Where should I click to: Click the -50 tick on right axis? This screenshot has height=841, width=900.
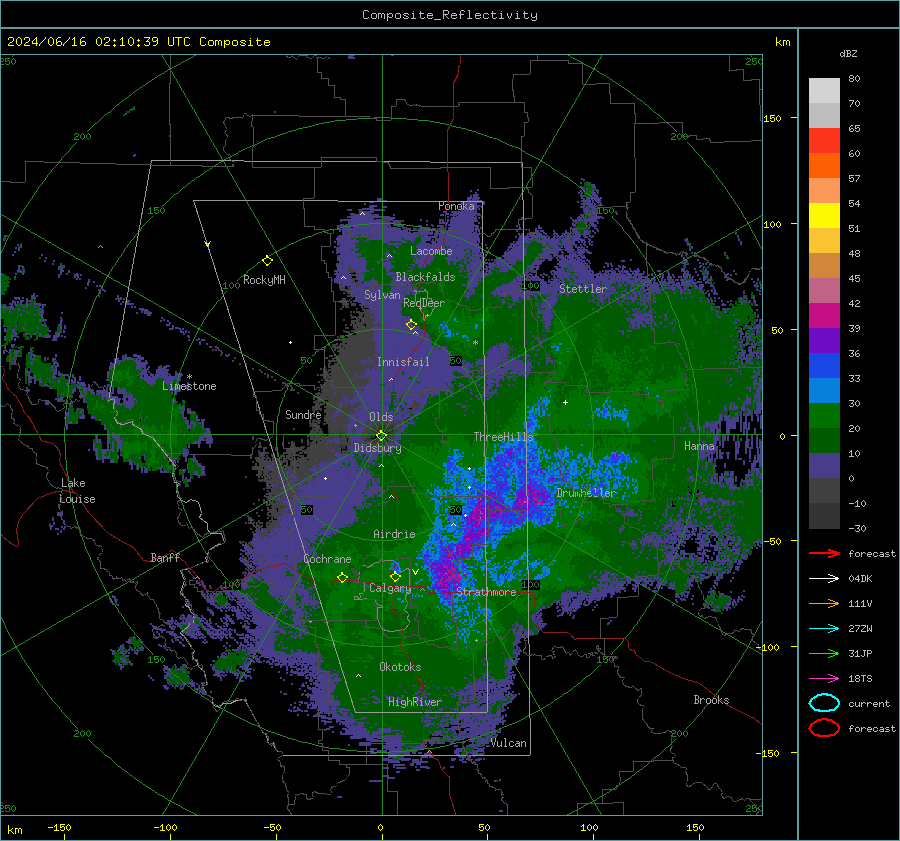[773, 541]
